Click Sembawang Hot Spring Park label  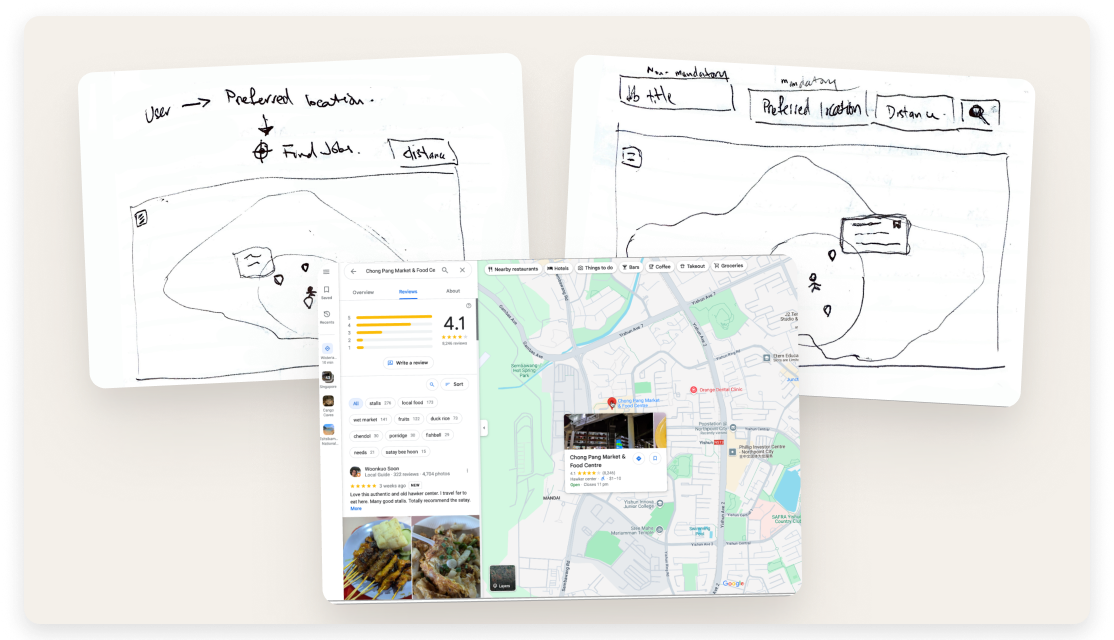[x=524, y=369]
